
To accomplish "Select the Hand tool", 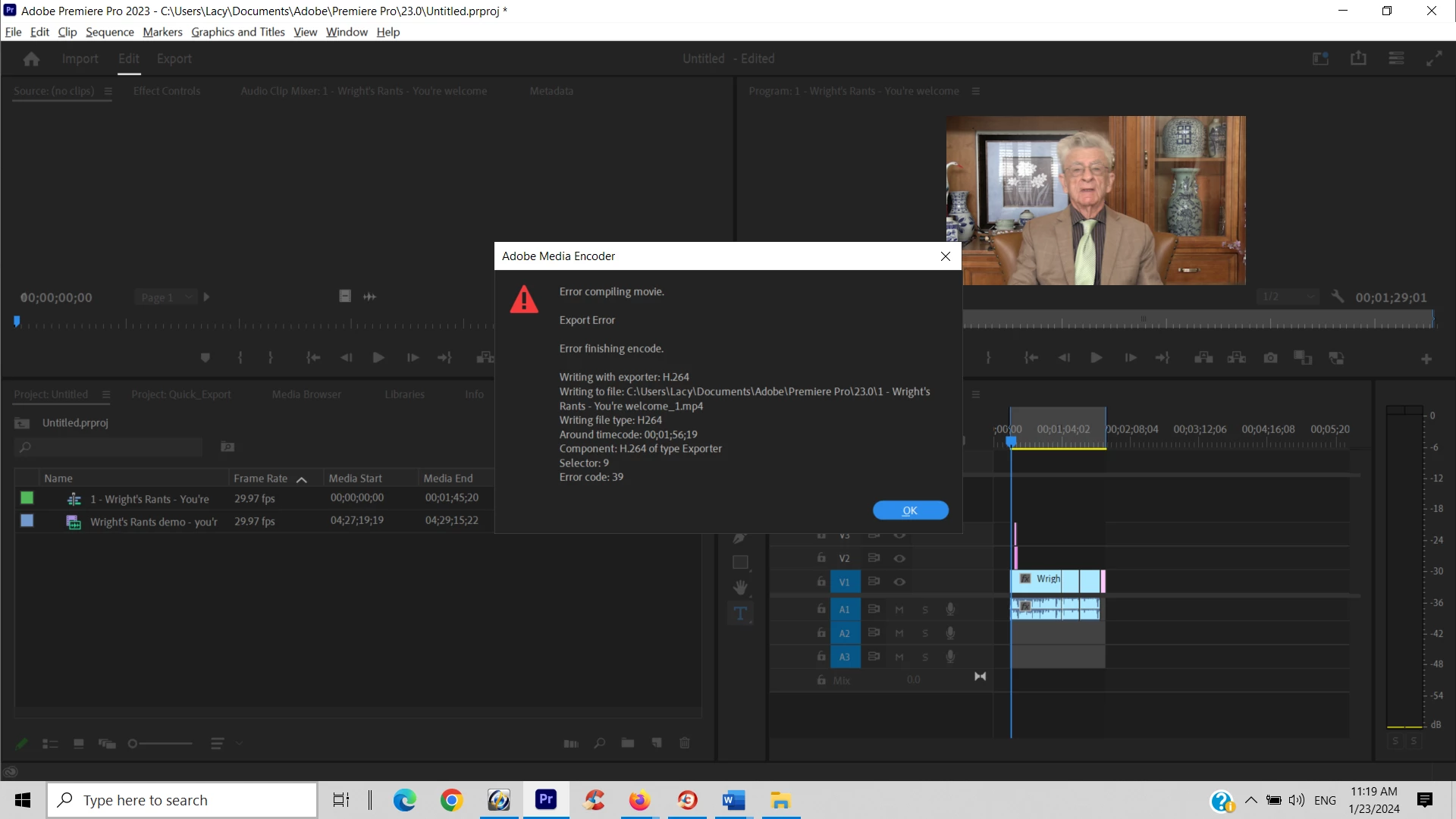I will click(x=740, y=588).
